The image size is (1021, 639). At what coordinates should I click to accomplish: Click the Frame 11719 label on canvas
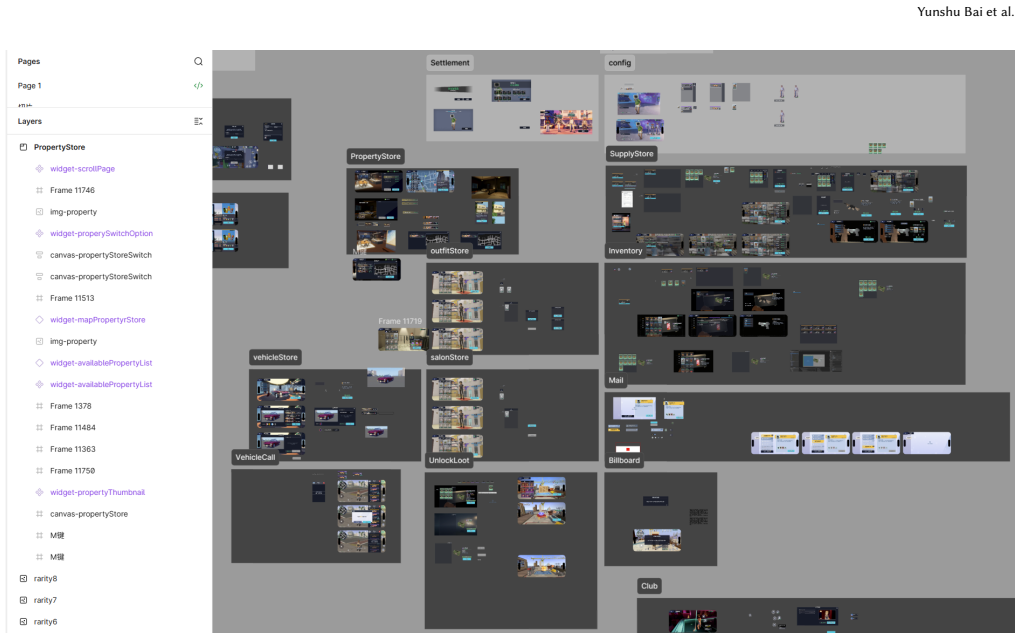pyautogui.click(x=400, y=321)
